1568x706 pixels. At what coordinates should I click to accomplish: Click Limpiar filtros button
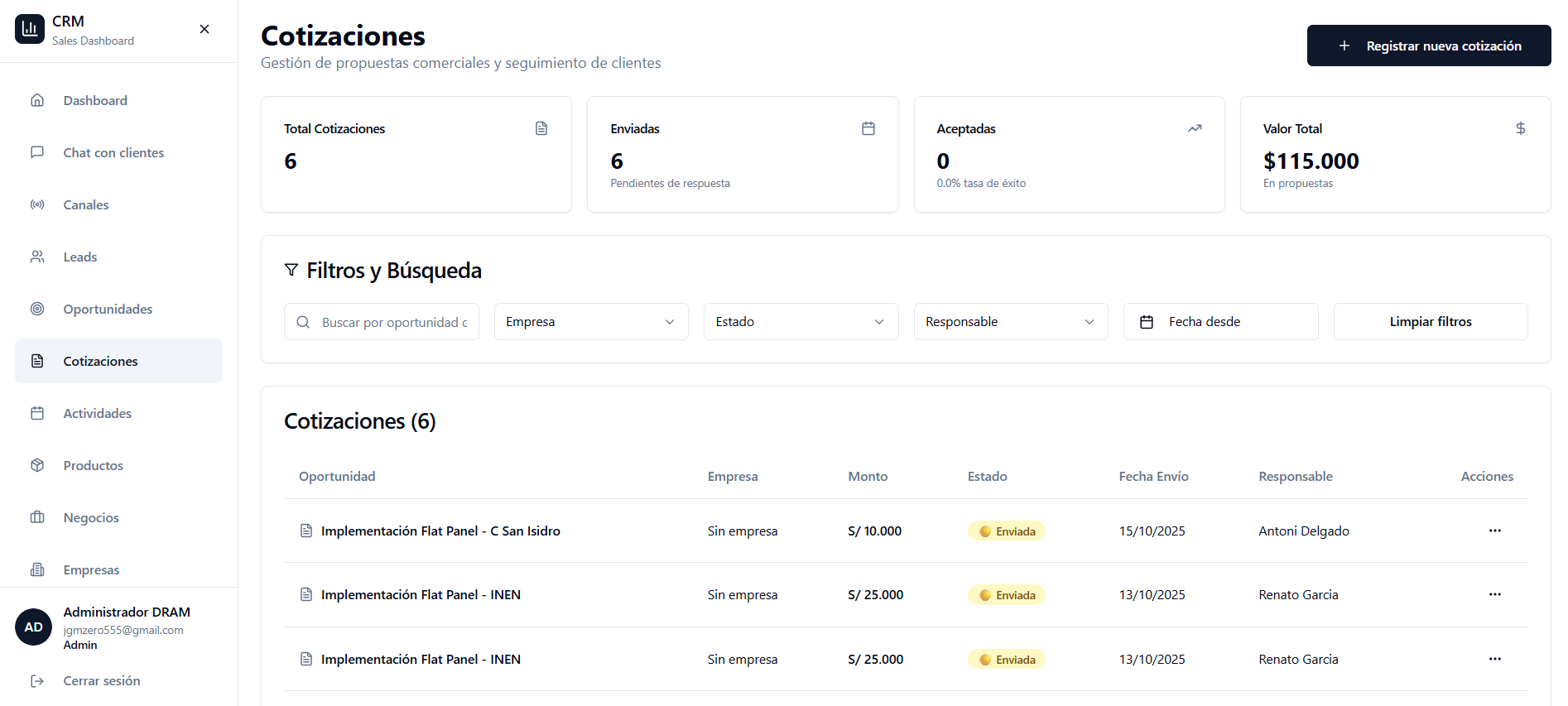pos(1430,322)
